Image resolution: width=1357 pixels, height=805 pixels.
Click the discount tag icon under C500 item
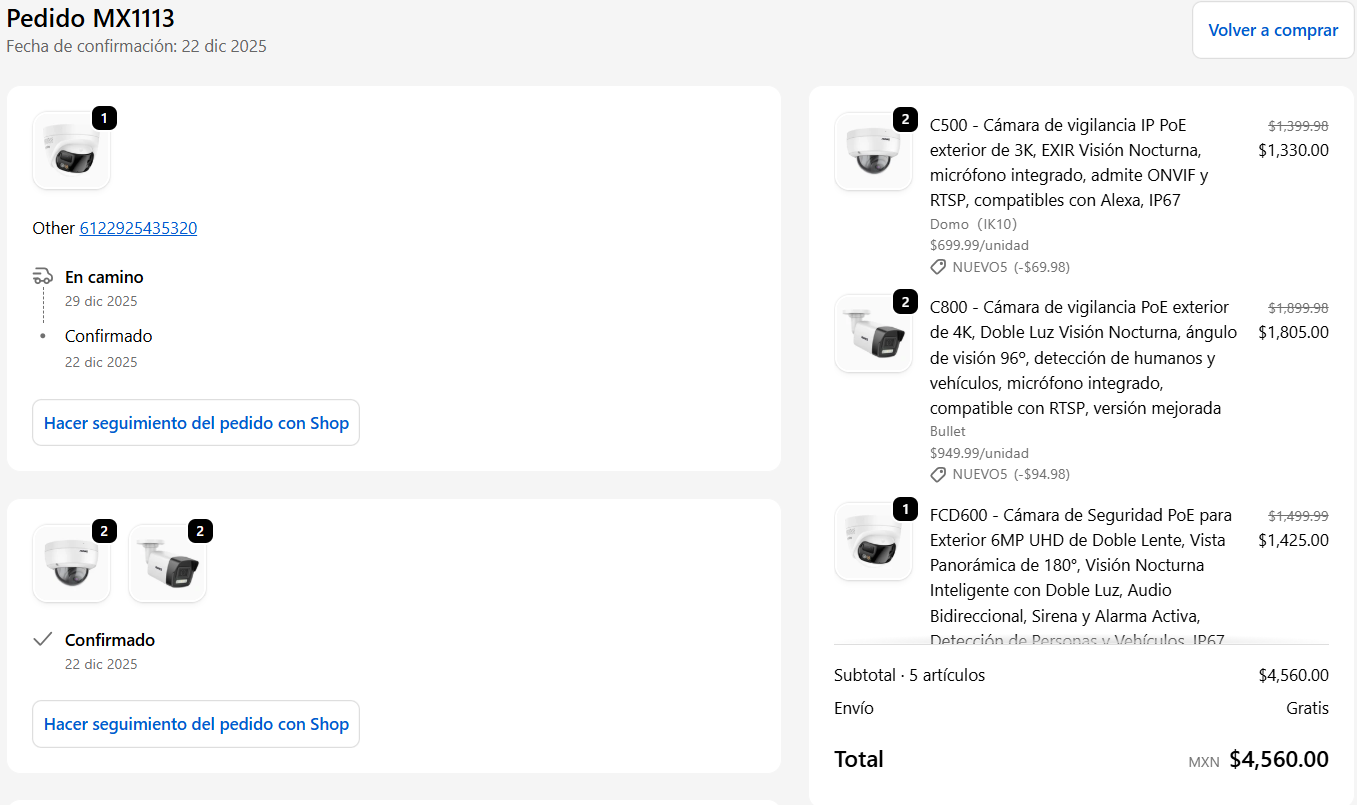pyautogui.click(x=938, y=267)
